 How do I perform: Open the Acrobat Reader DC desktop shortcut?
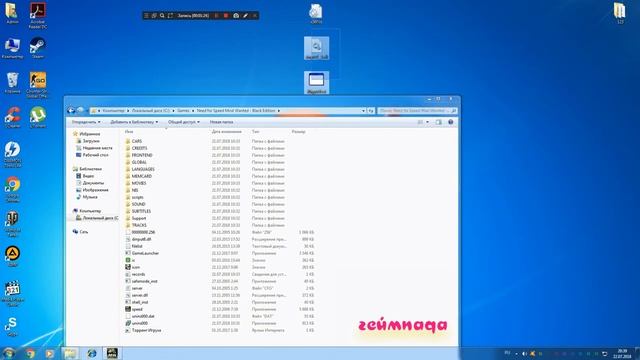[38, 15]
